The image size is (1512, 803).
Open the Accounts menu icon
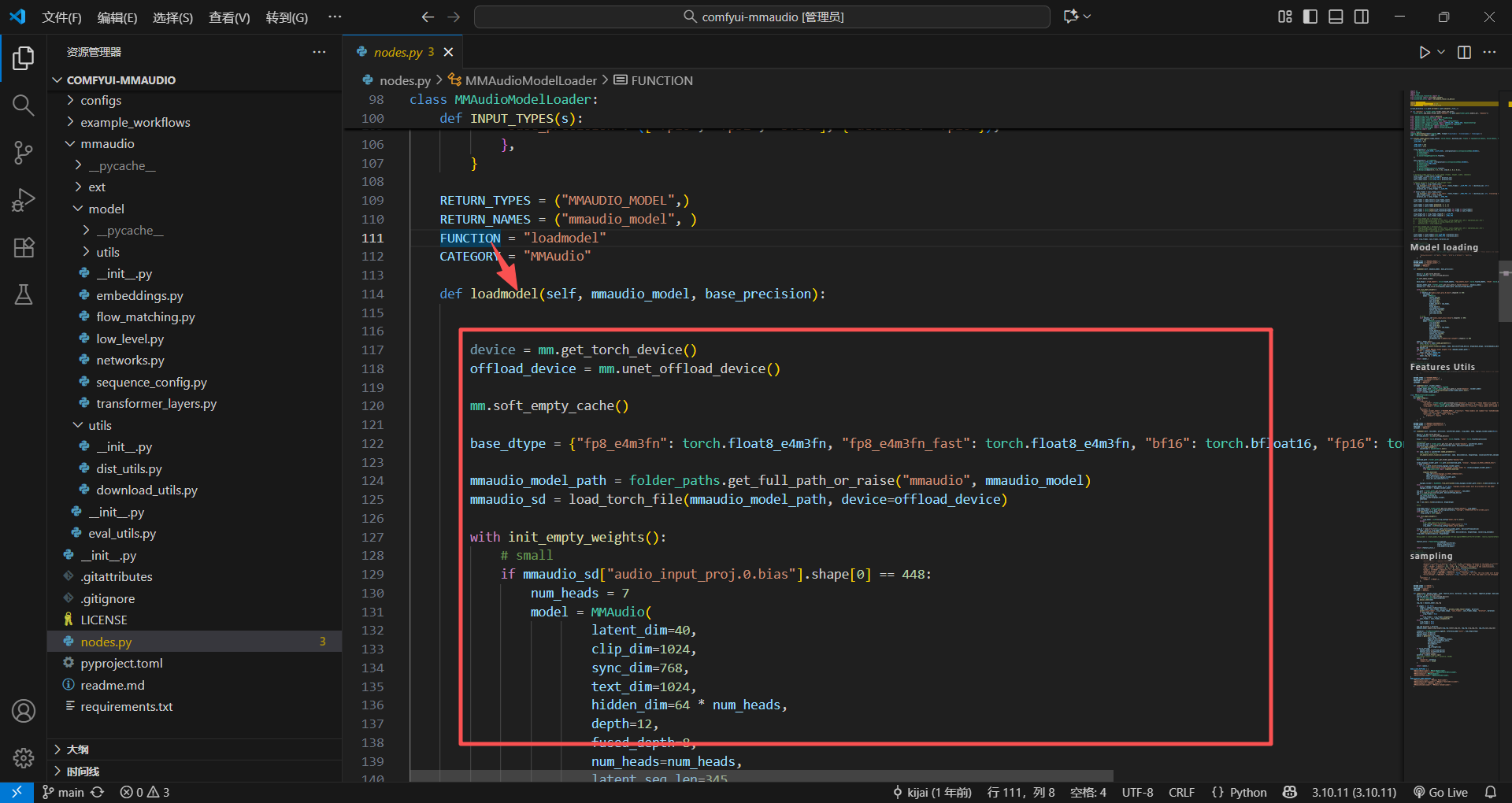pyautogui.click(x=24, y=711)
